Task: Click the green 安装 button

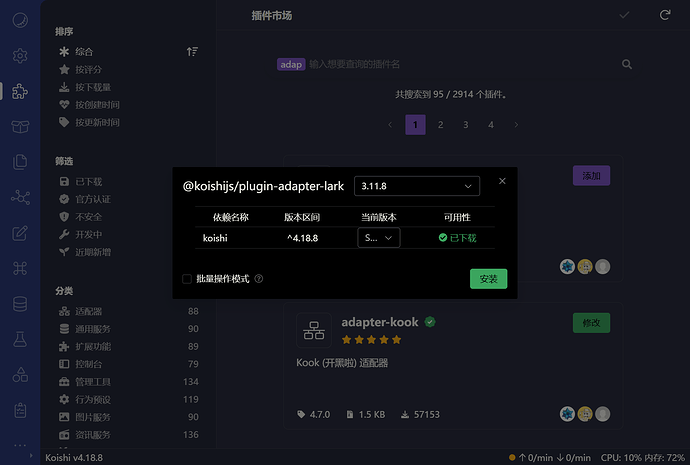Action: coord(488,278)
